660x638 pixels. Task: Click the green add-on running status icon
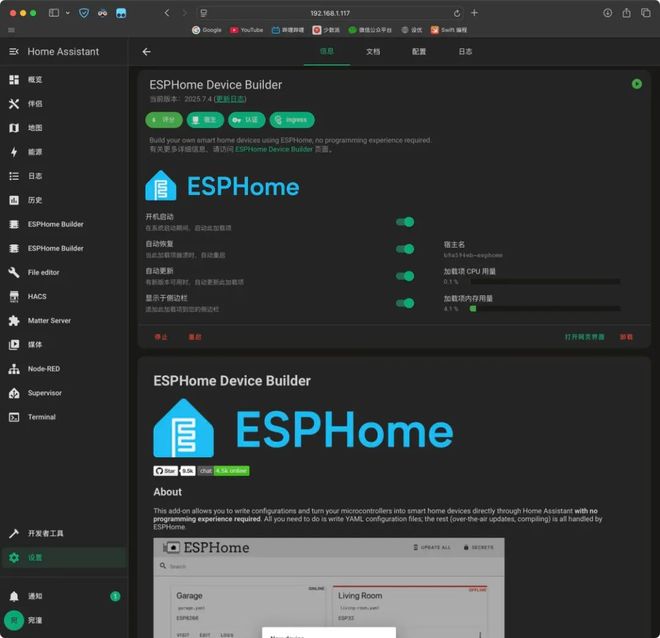(636, 84)
